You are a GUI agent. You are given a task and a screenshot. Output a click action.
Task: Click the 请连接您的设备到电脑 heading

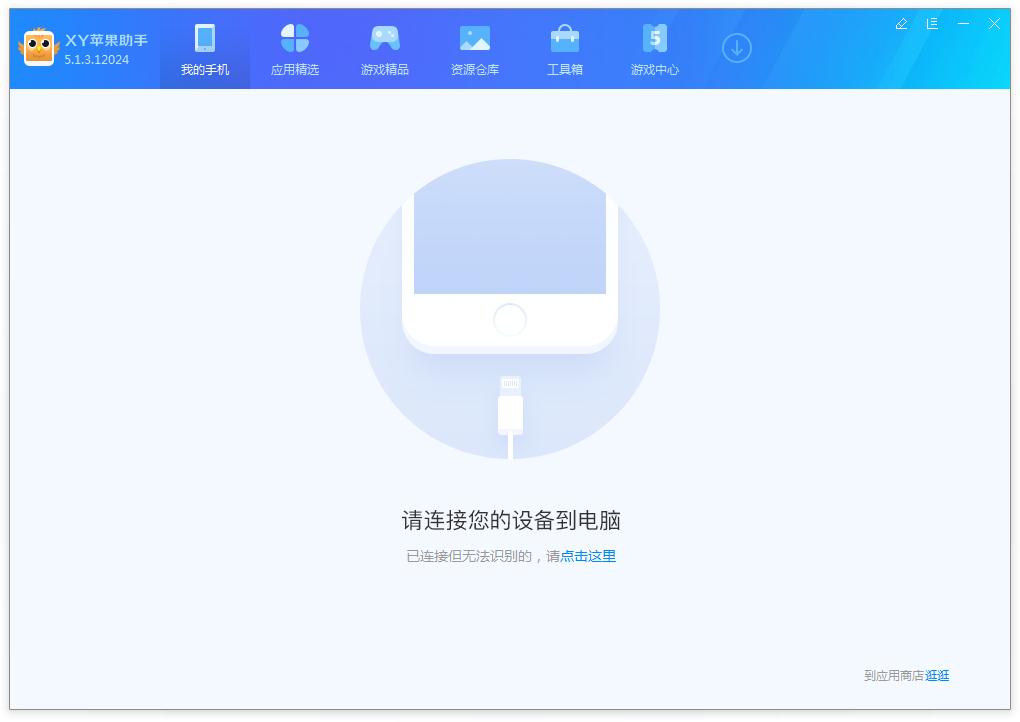[511, 520]
